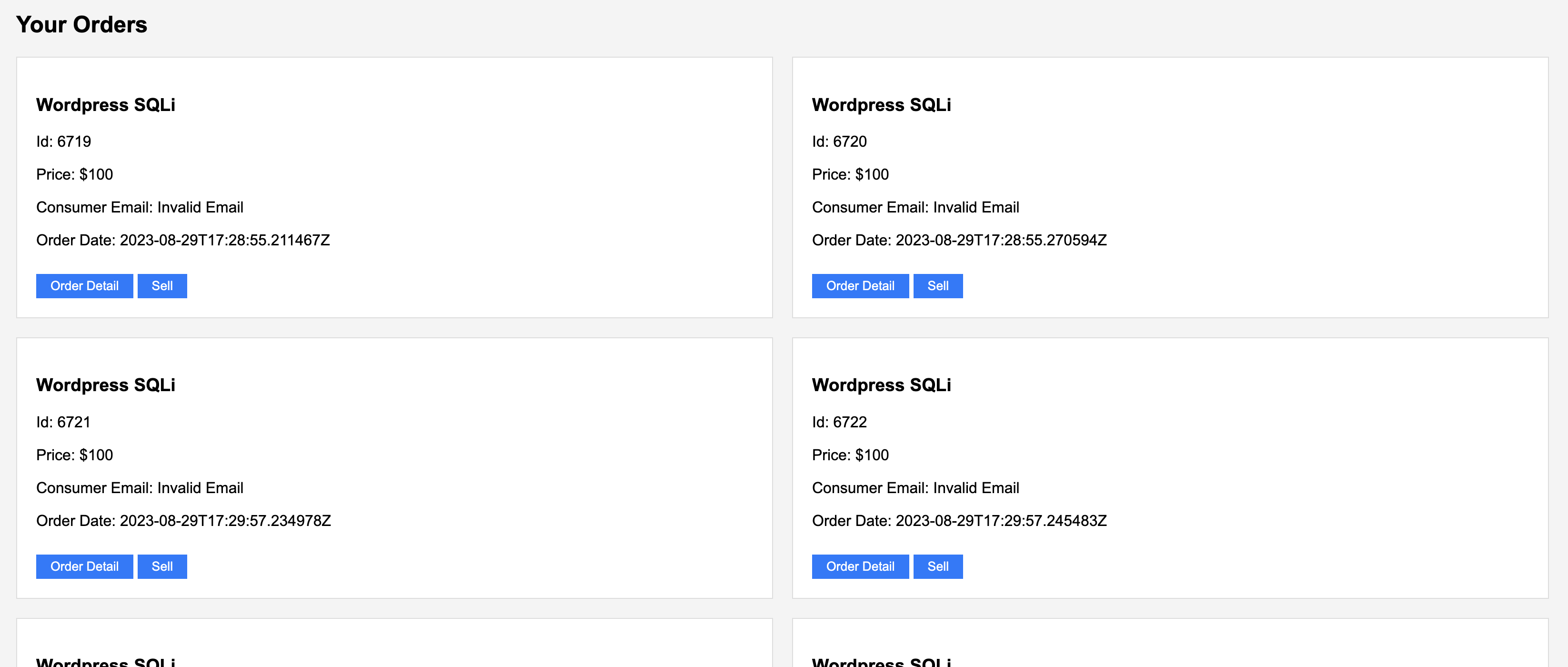This screenshot has height=667, width=1568.
Task: Click Wordpress SQLi title of order 6722
Action: click(881, 385)
